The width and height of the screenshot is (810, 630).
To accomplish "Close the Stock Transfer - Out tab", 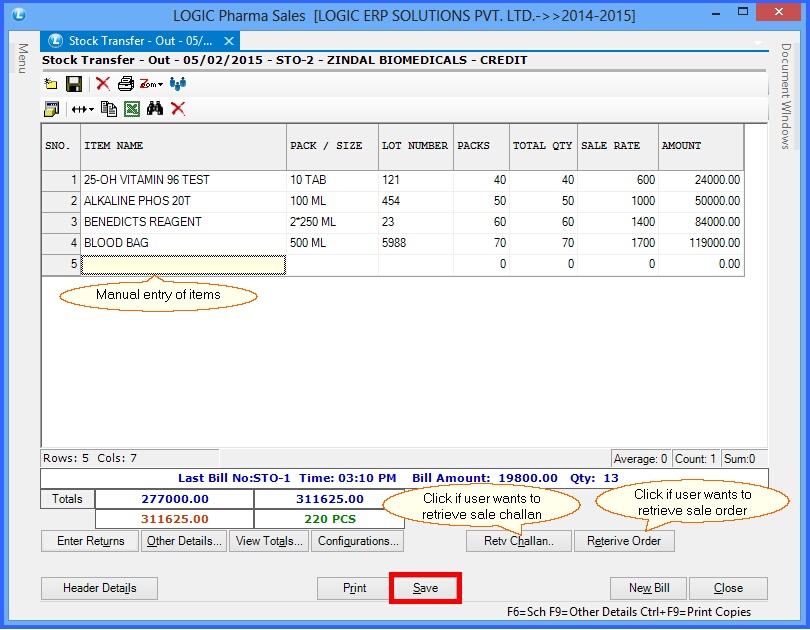I will (x=229, y=41).
